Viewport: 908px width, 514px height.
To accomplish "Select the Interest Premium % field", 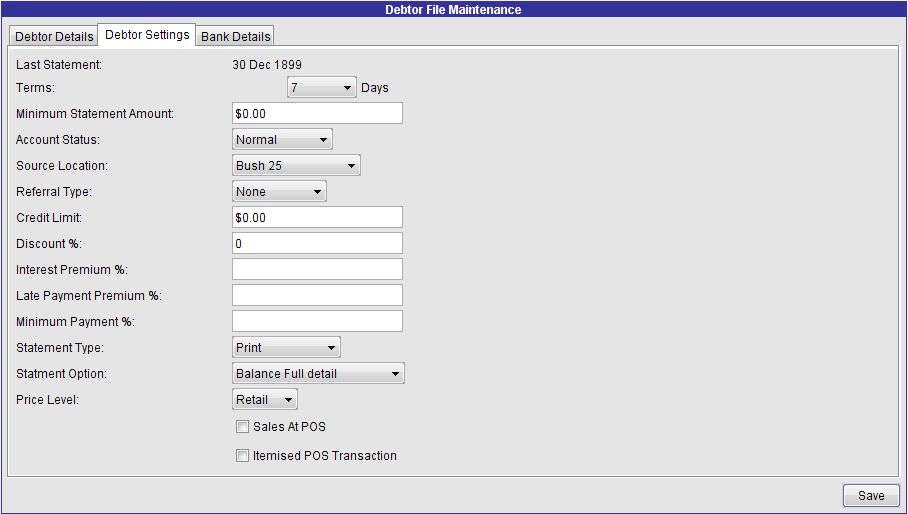I will (317, 270).
